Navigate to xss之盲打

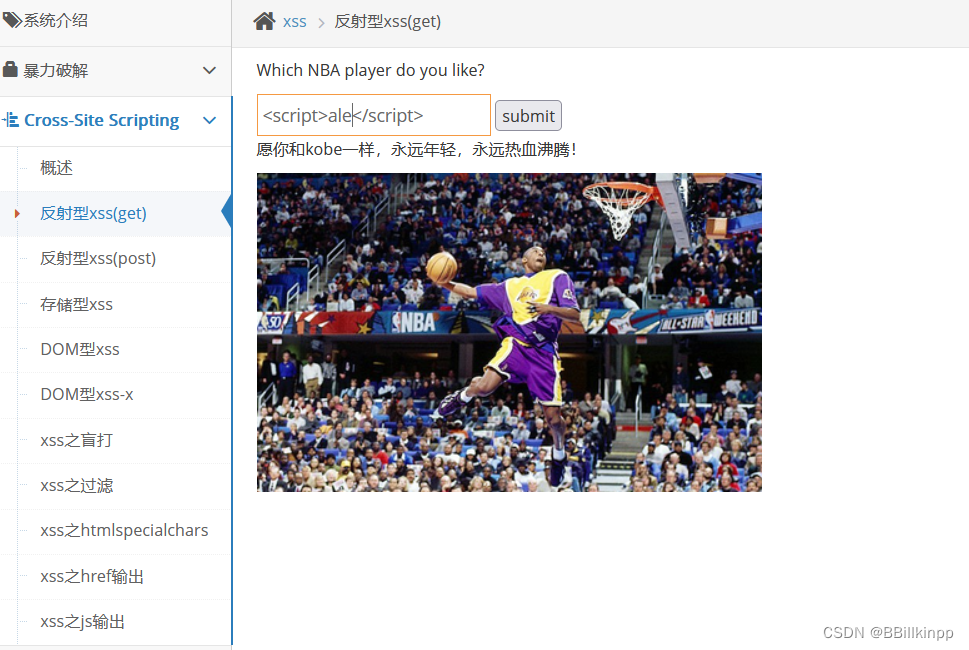pos(77,440)
